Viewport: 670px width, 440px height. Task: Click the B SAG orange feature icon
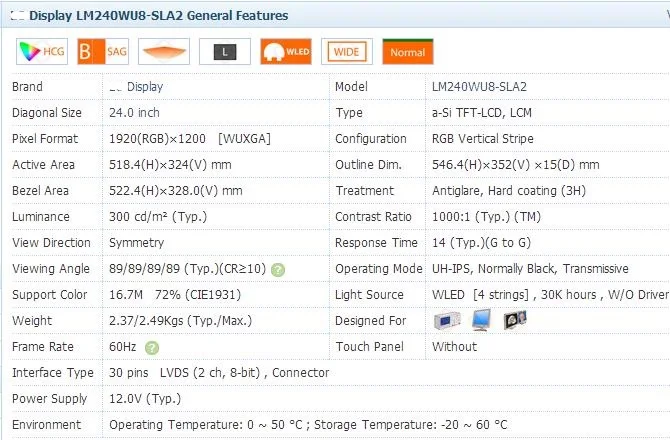tap(103, 52)
